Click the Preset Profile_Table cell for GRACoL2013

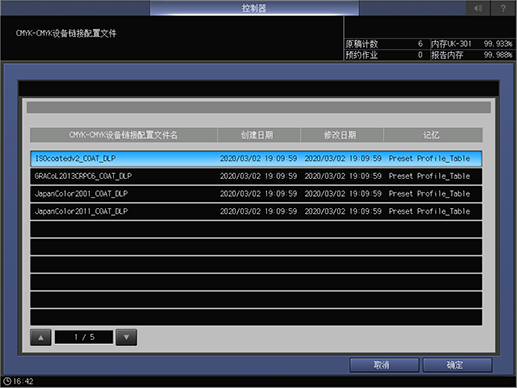point(429,176)
